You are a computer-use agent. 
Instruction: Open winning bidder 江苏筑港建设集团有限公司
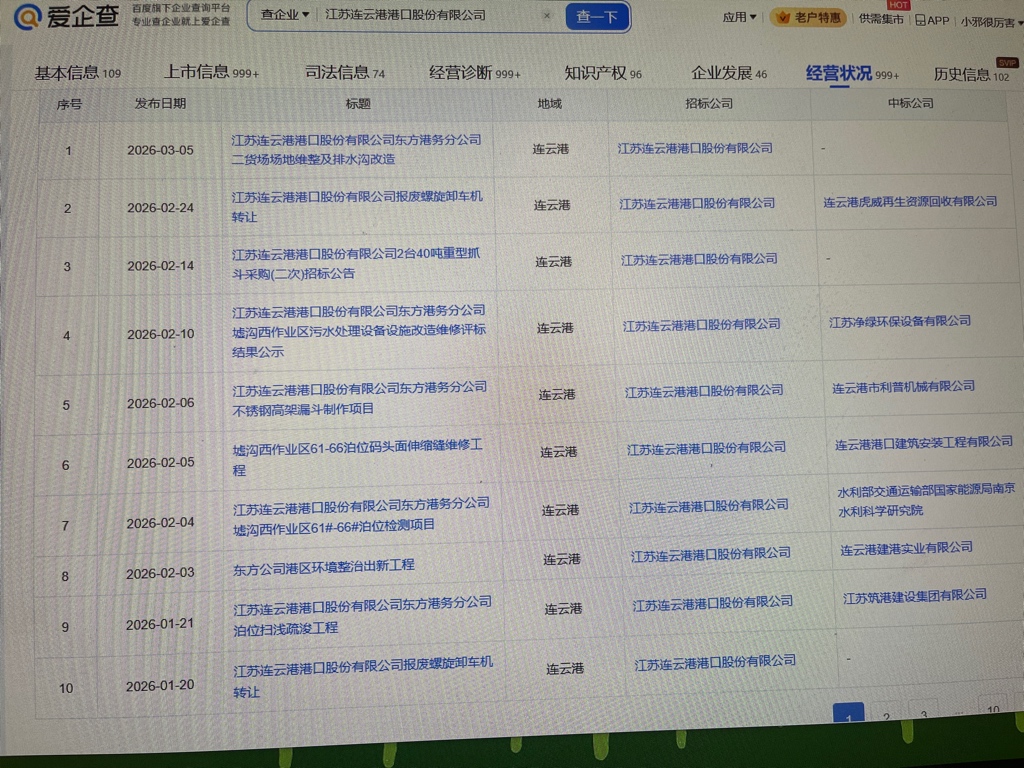click(914, 597)
